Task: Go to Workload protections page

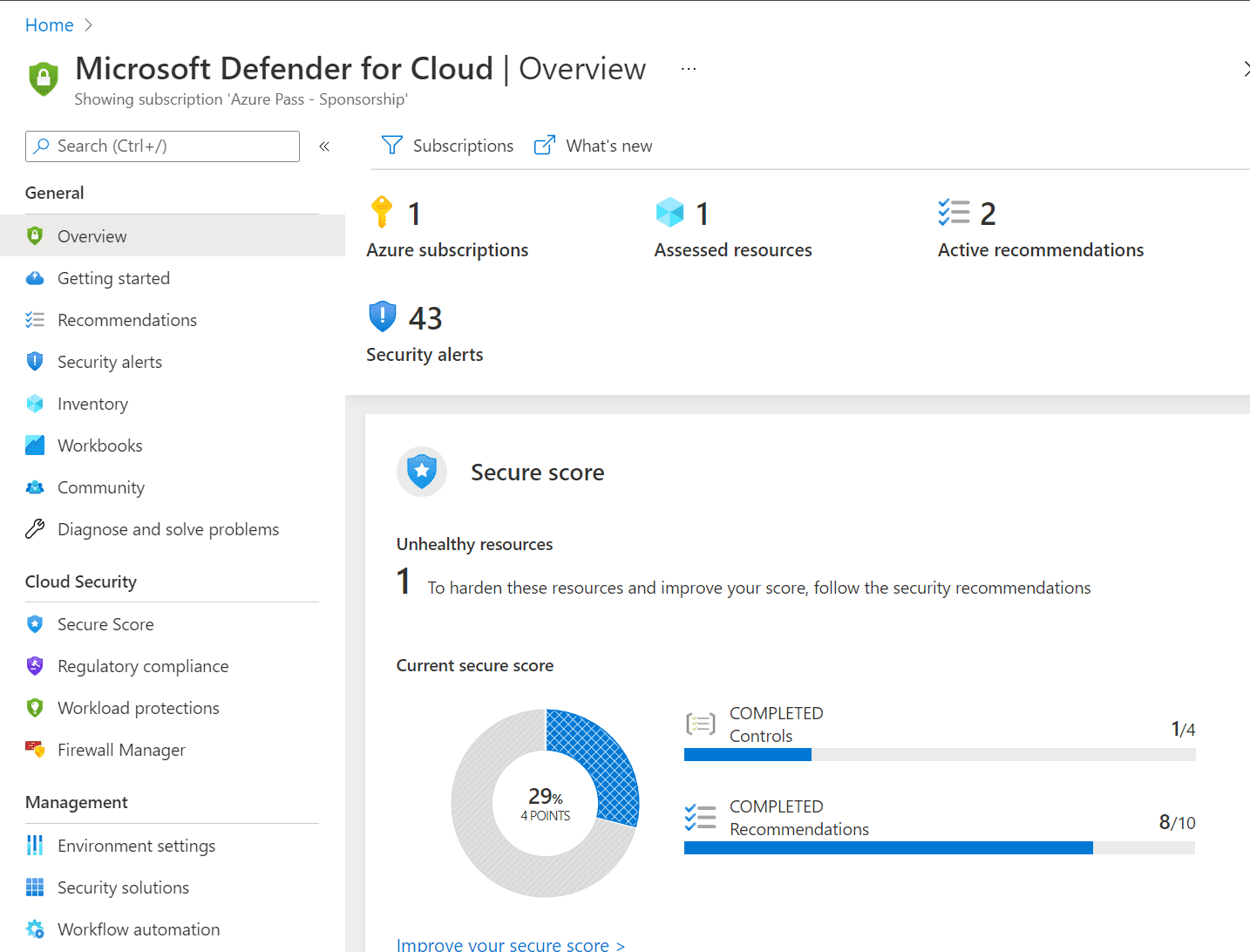Action: (x=139, y=708)
